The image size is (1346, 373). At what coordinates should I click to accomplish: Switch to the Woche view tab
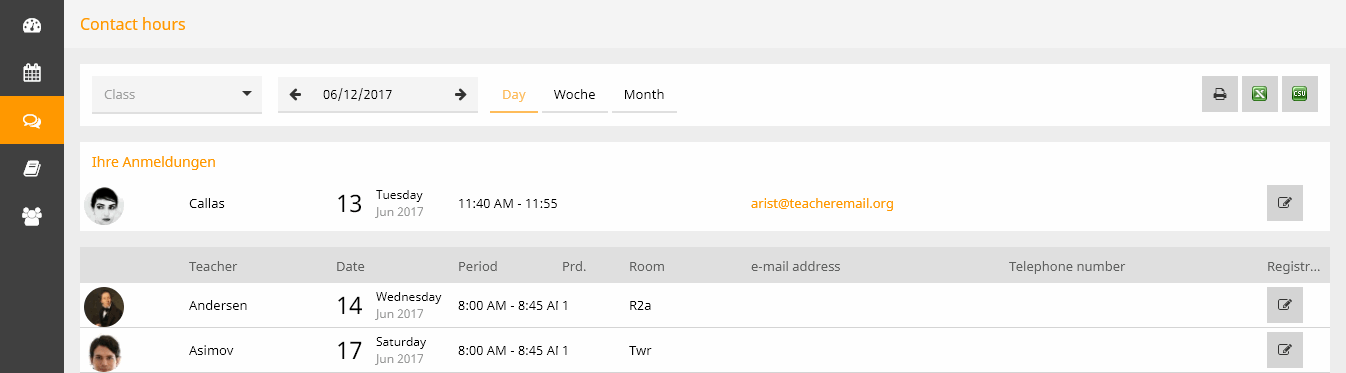click(x=575, y=94)
